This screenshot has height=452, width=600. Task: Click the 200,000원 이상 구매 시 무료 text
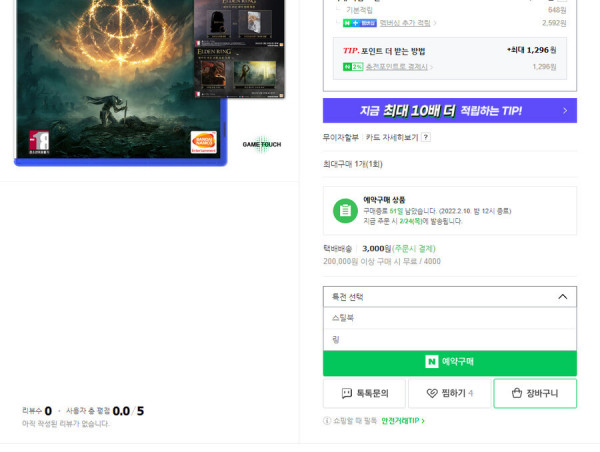coord(370,261)
